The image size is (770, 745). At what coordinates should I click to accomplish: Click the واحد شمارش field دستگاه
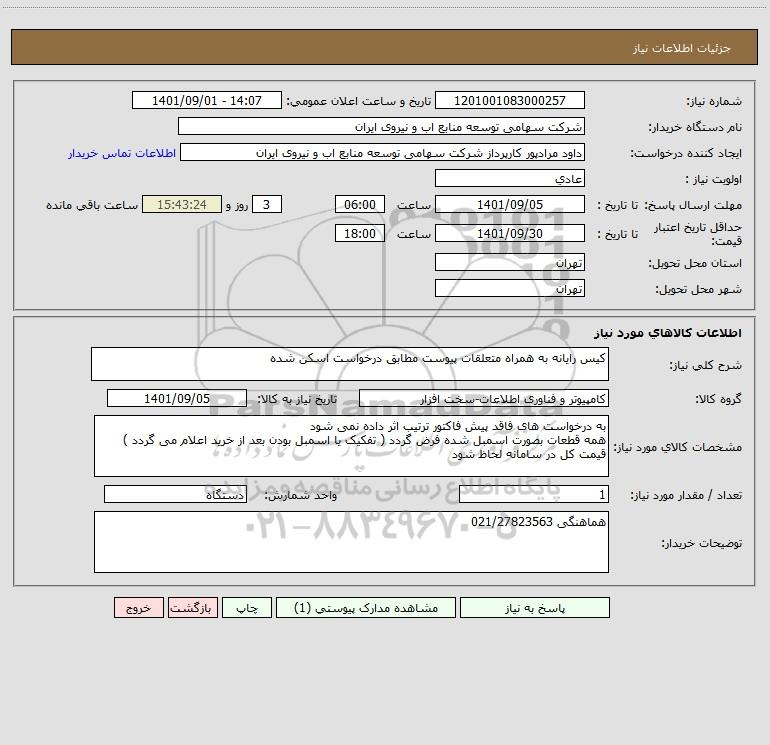175,495
